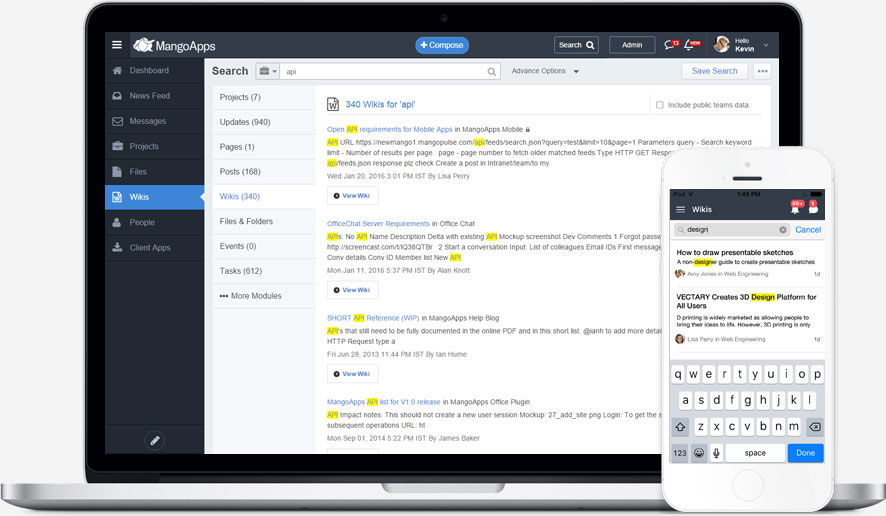886x516 pixels.
Task: Open the header Search button
Action: (576, 45)
